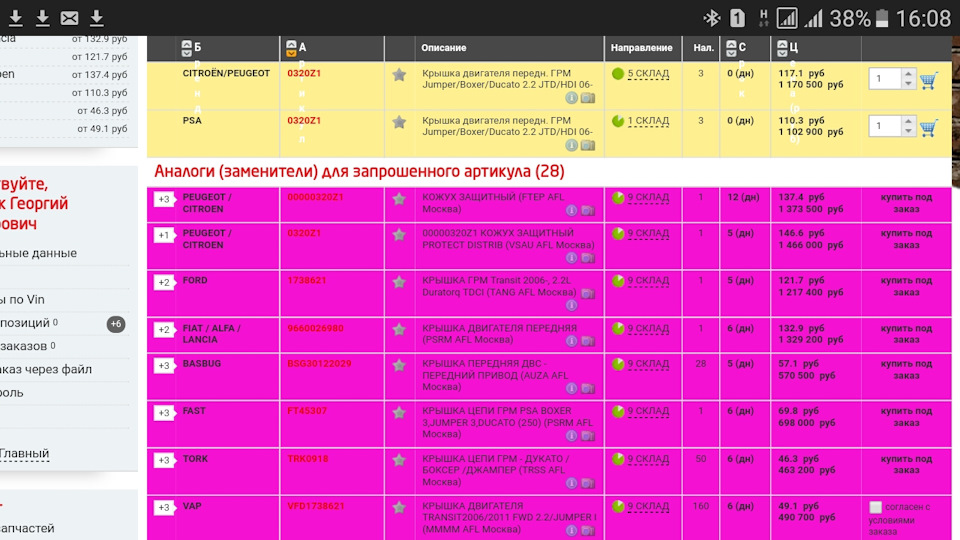Tap the Bluetooth status icon
The width and height of the screenshot is (960, 540).
(x=711, y=18)
